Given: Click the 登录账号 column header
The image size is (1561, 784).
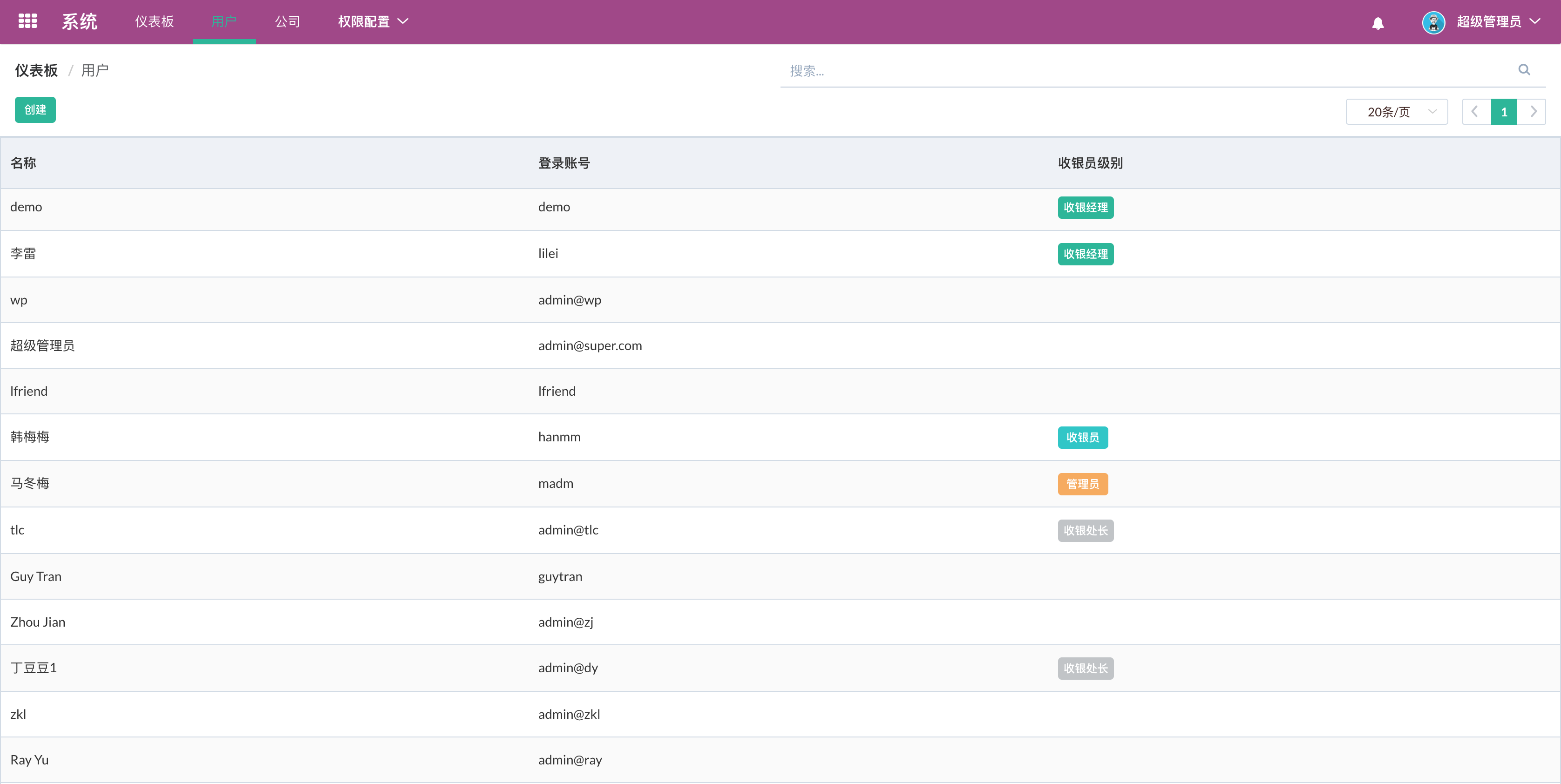Looking at the screenshot, I should pos(563,163).
